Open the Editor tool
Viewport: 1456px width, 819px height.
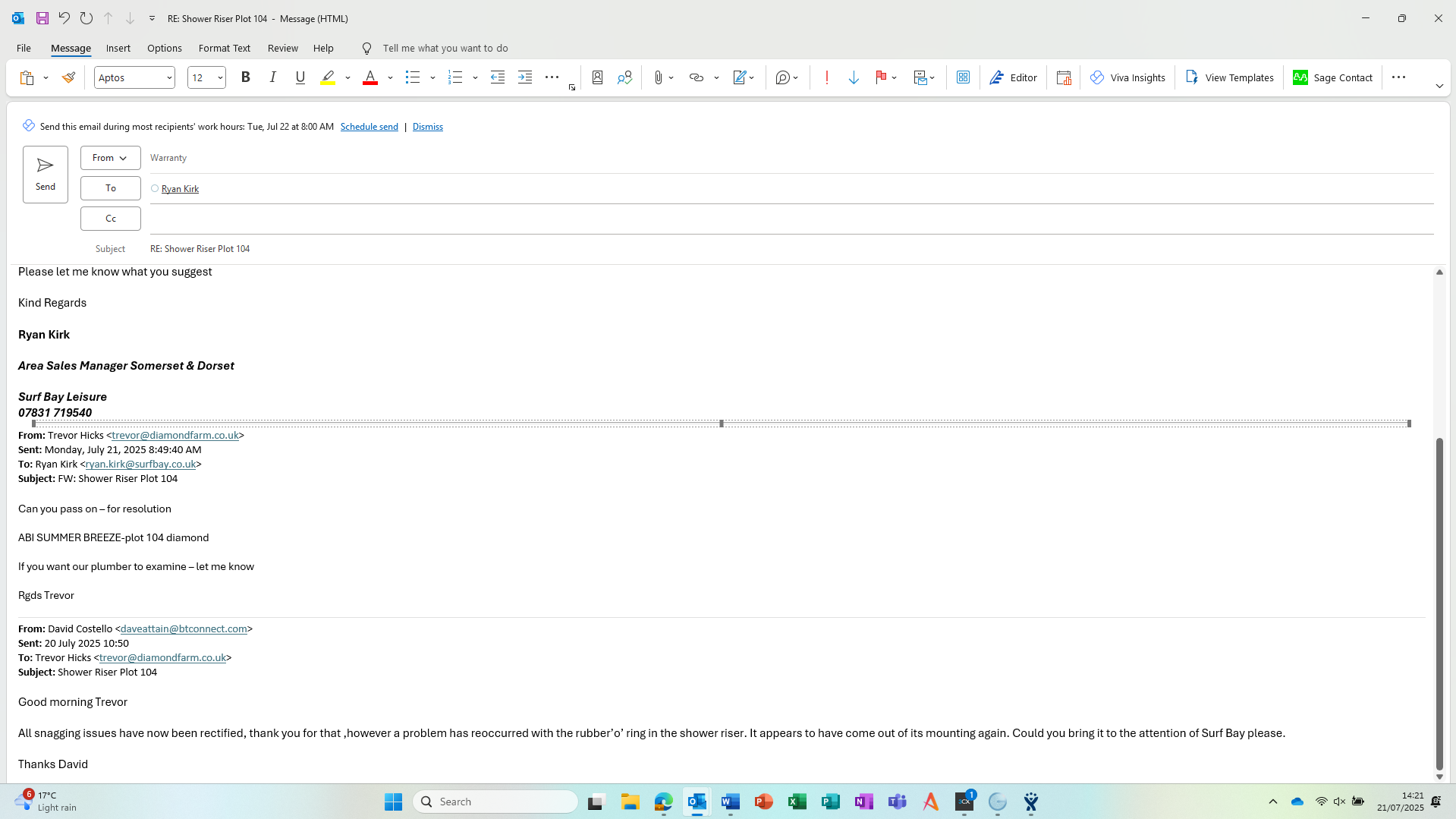[x=1013, y=77]
